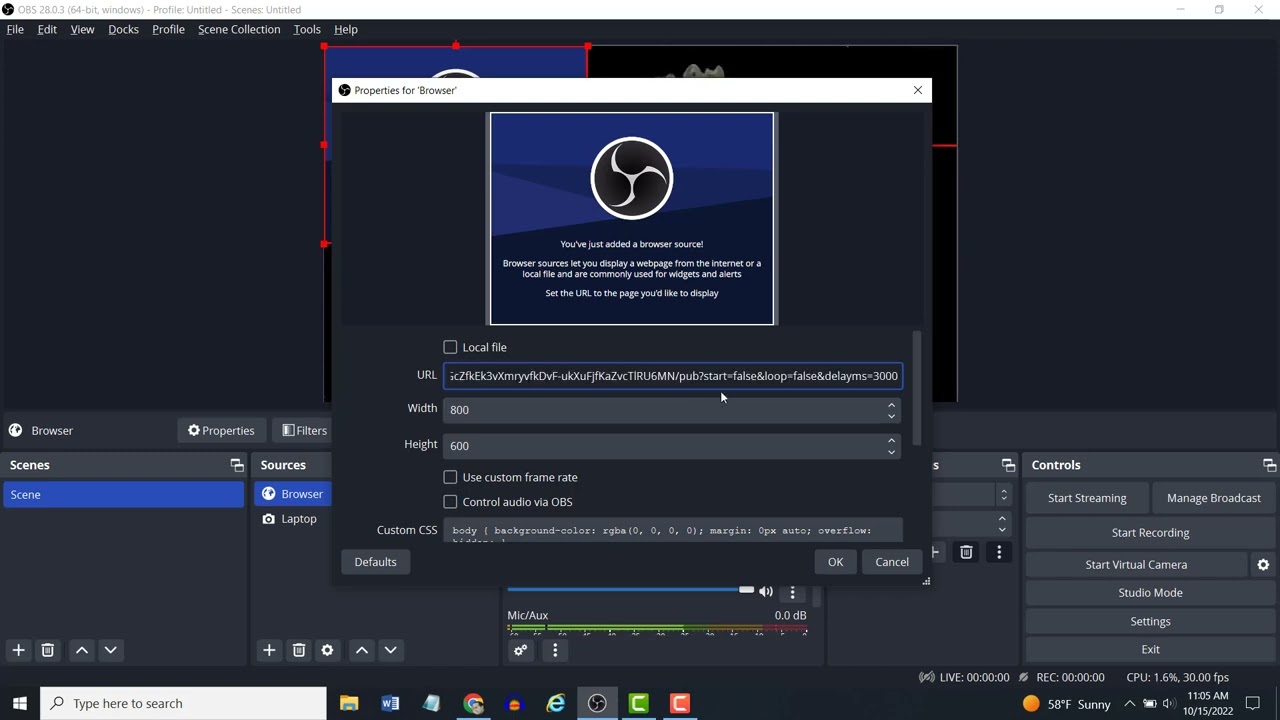Click the Width input field

(x=663, y=409)
